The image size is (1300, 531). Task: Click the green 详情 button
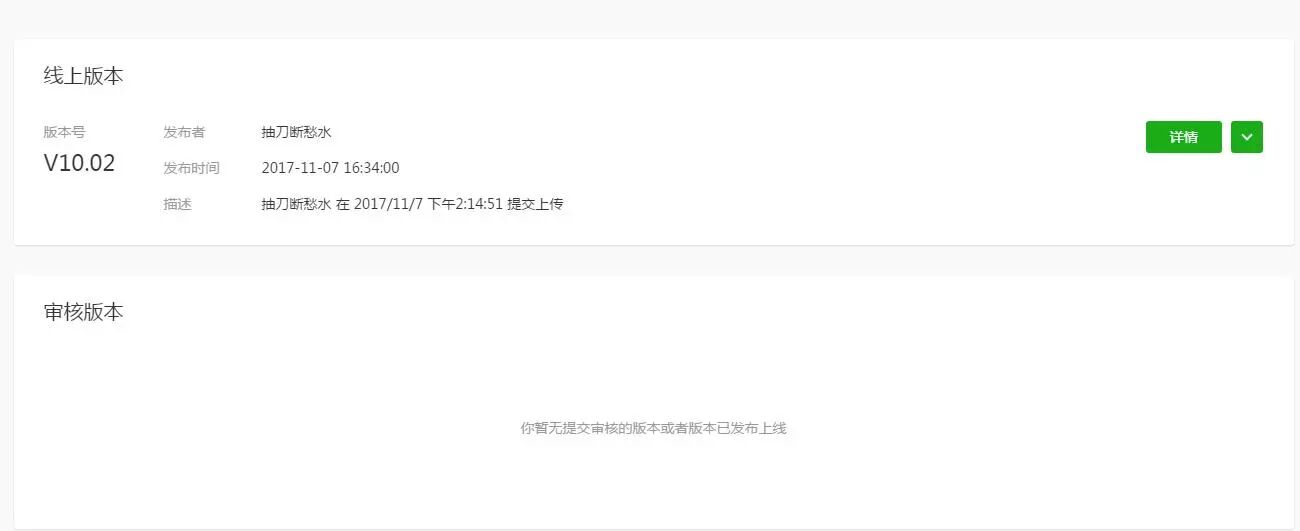[1183, 137]
